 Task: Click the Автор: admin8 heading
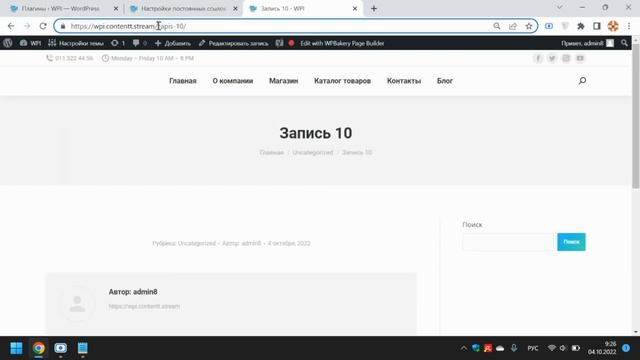point(133,292)
